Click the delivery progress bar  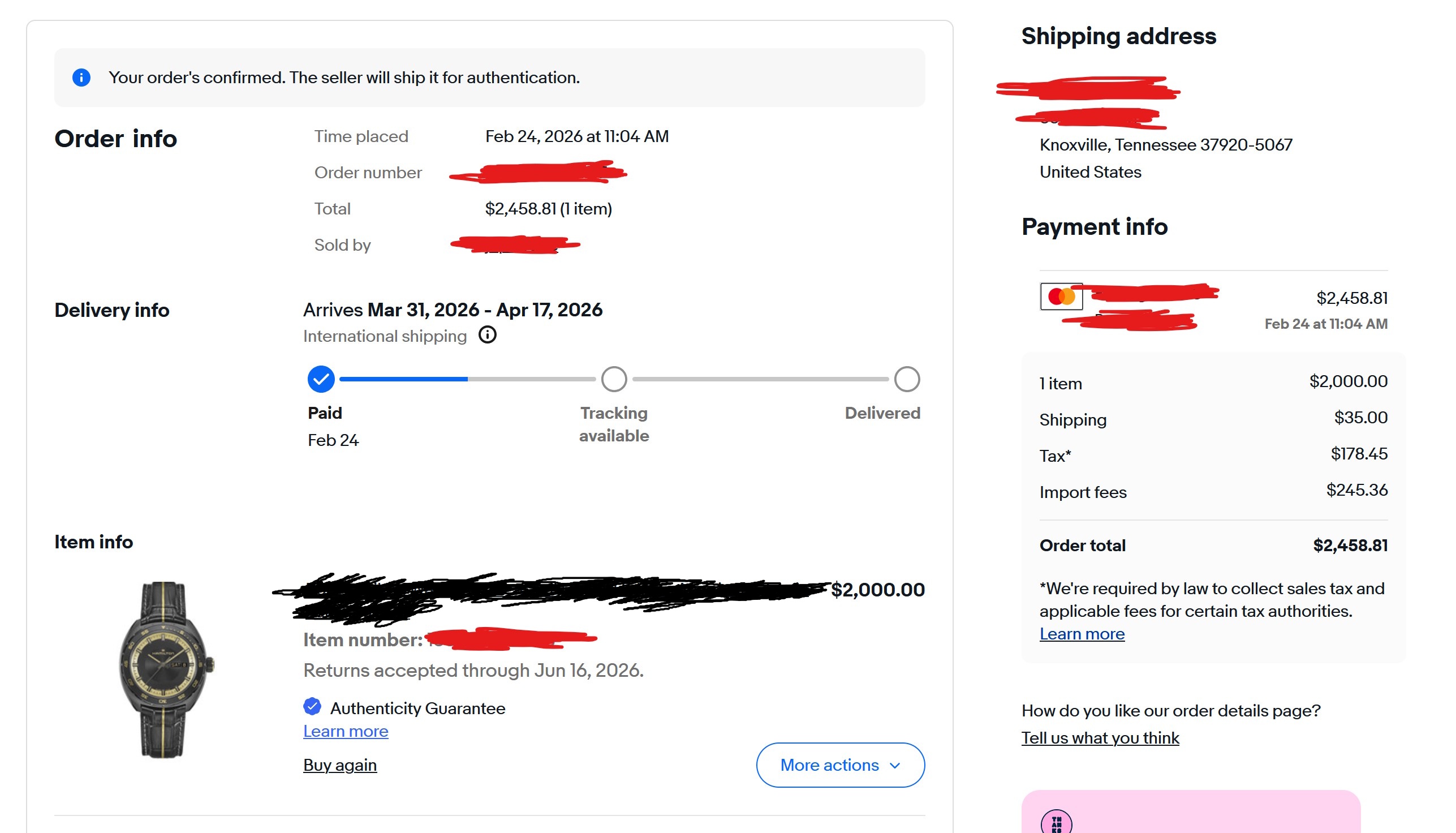[x=467, y=379]
